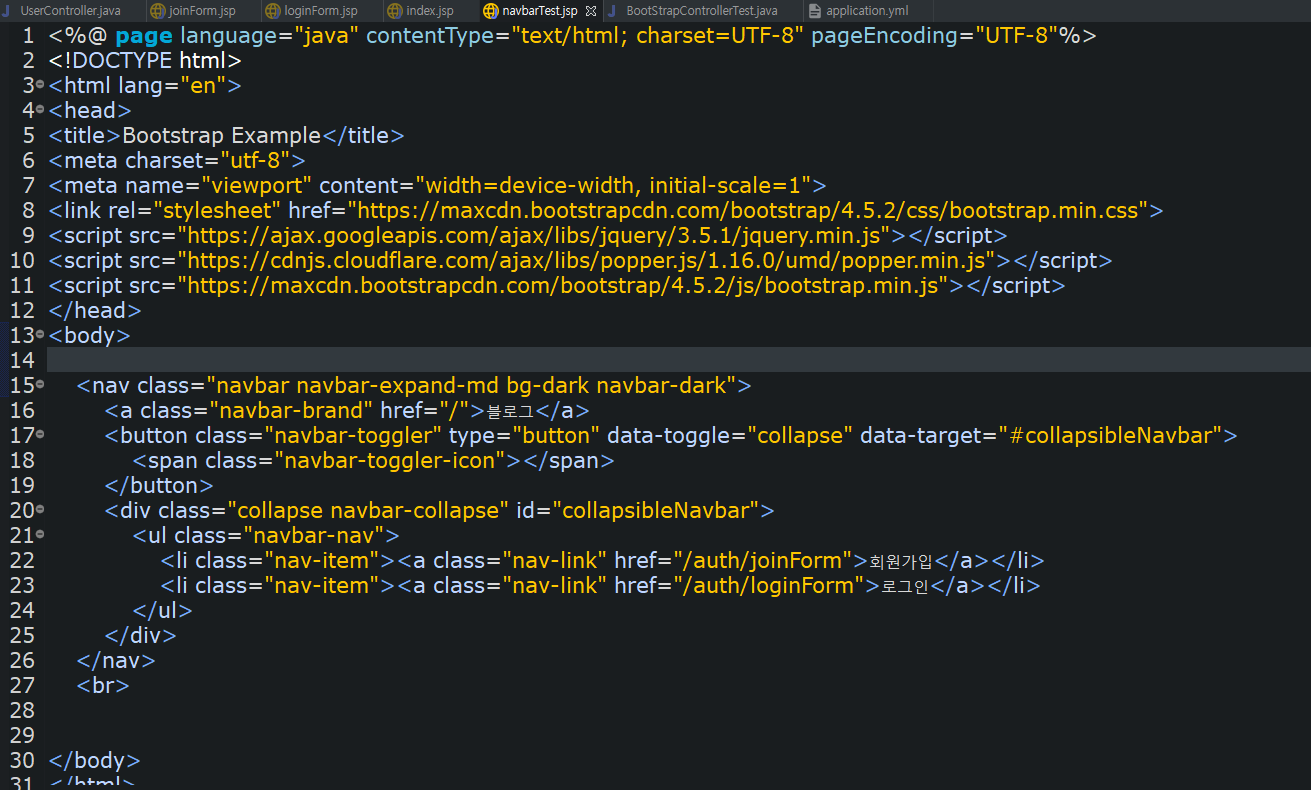Click the "collapse navbar-collapse" class value

point(368,510)
